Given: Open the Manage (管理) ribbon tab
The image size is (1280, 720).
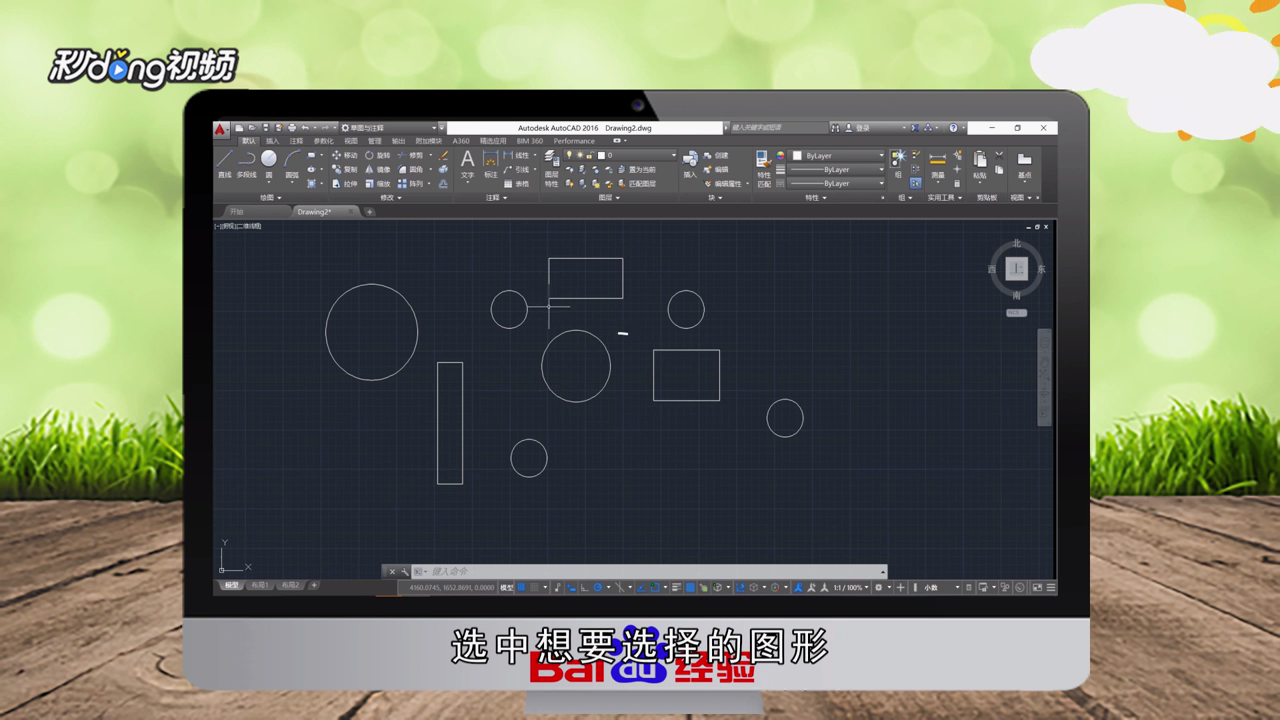Looking at the screenshot, I should (x=374, y=141).
